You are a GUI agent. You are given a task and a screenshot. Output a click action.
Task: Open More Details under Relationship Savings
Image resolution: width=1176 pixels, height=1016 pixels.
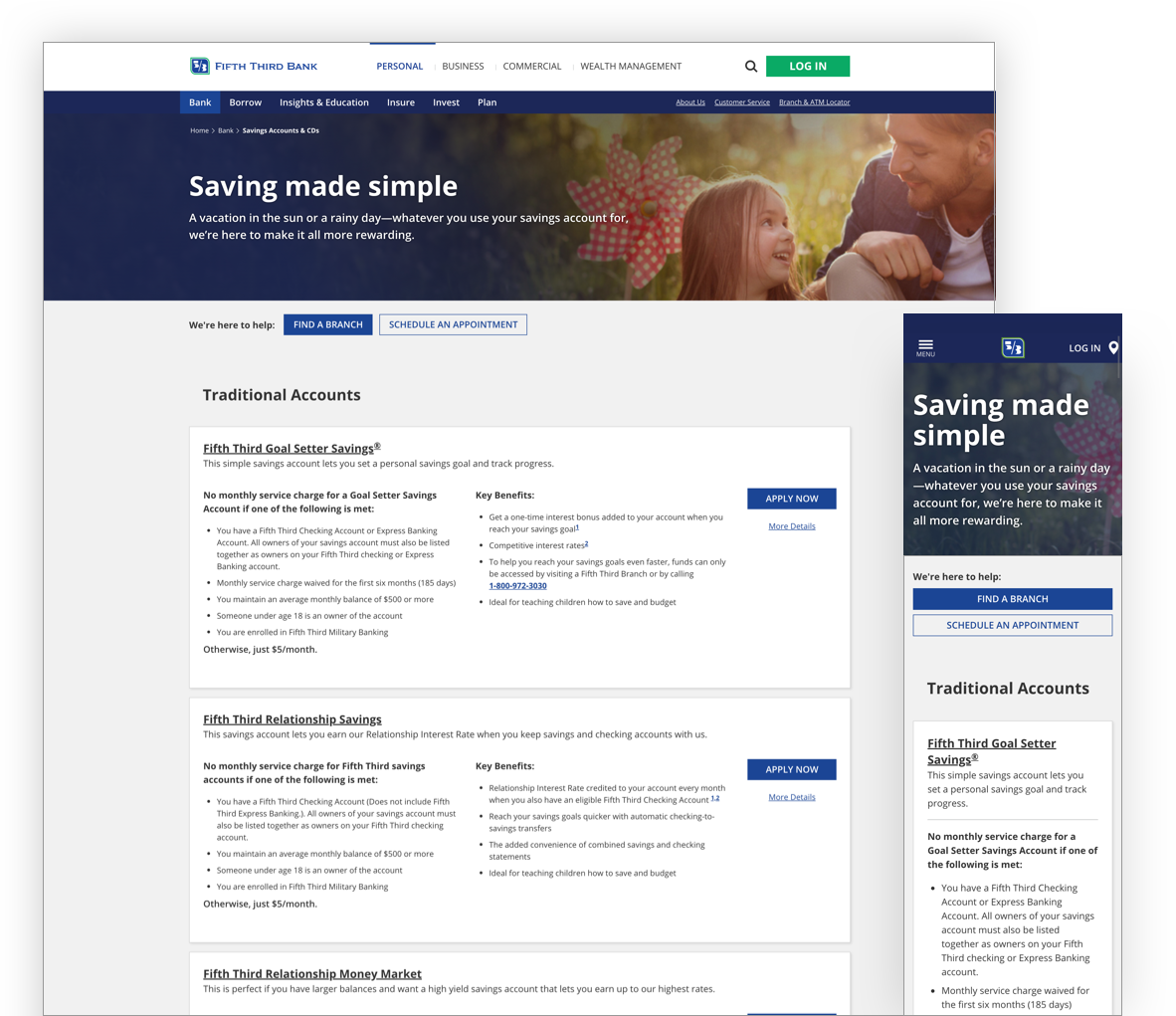(791, 797)
